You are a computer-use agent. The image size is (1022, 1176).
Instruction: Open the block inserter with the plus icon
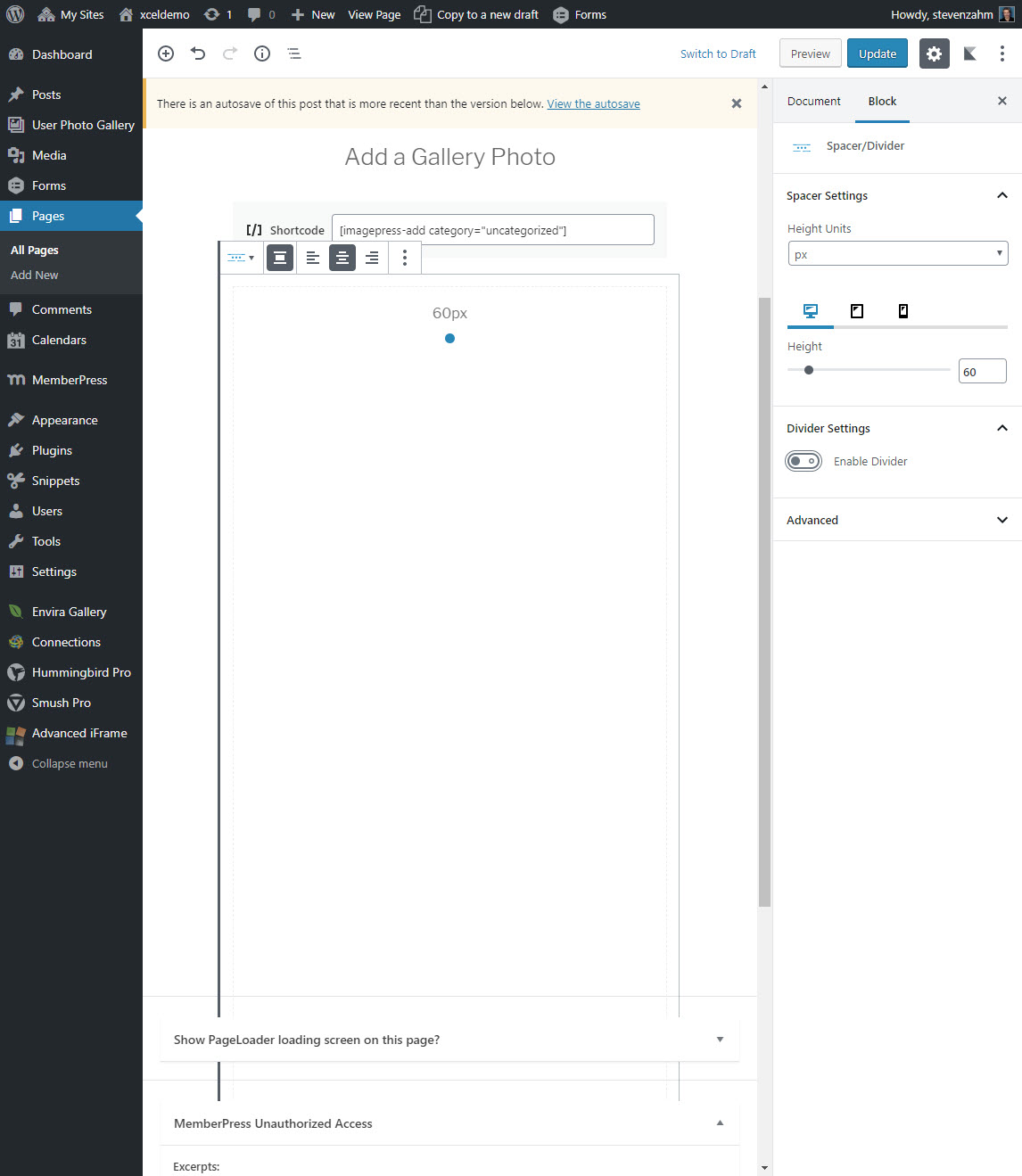point(165,53)
